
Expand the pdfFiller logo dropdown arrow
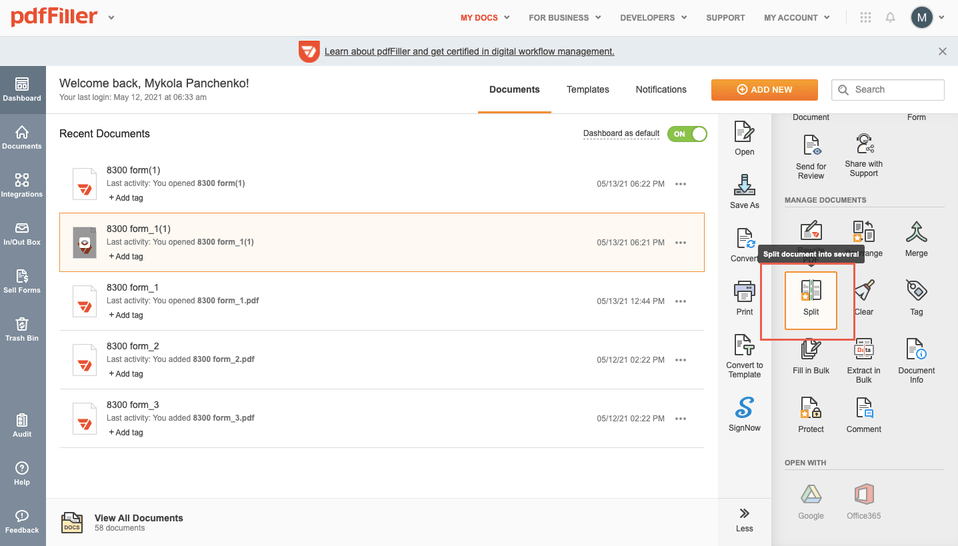pyautogui.click(x=111, y=18)
